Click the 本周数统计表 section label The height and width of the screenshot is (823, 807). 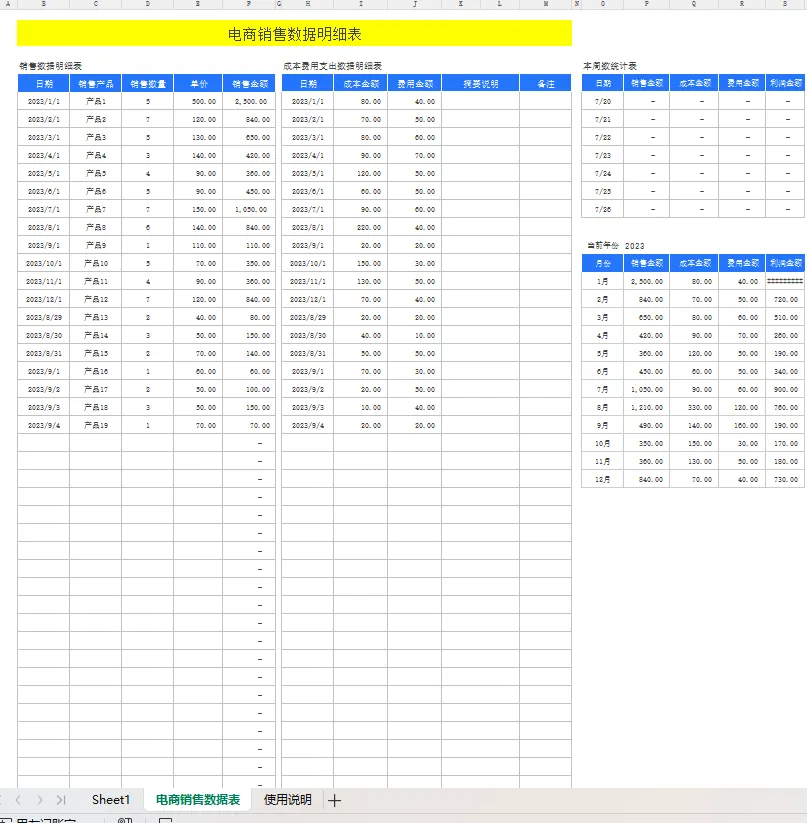click(x=610, y=66)
